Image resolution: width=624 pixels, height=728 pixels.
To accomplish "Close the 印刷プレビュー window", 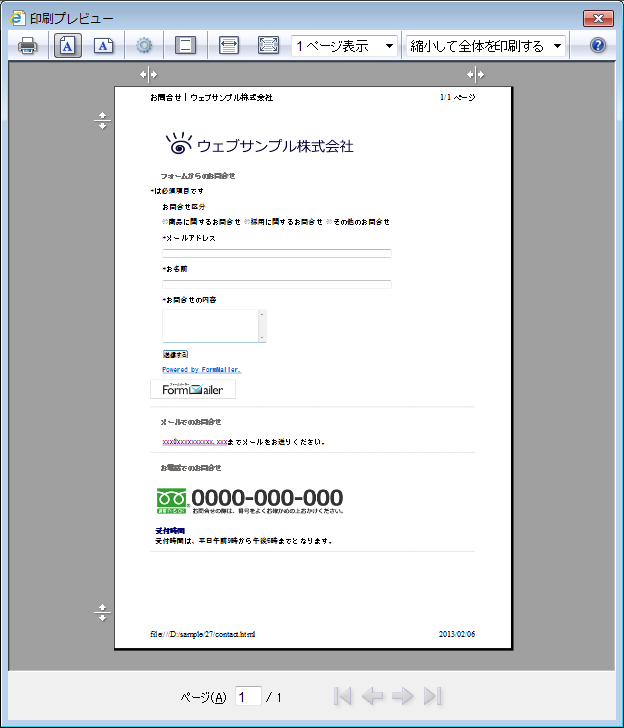I will [x=597, y=18].
